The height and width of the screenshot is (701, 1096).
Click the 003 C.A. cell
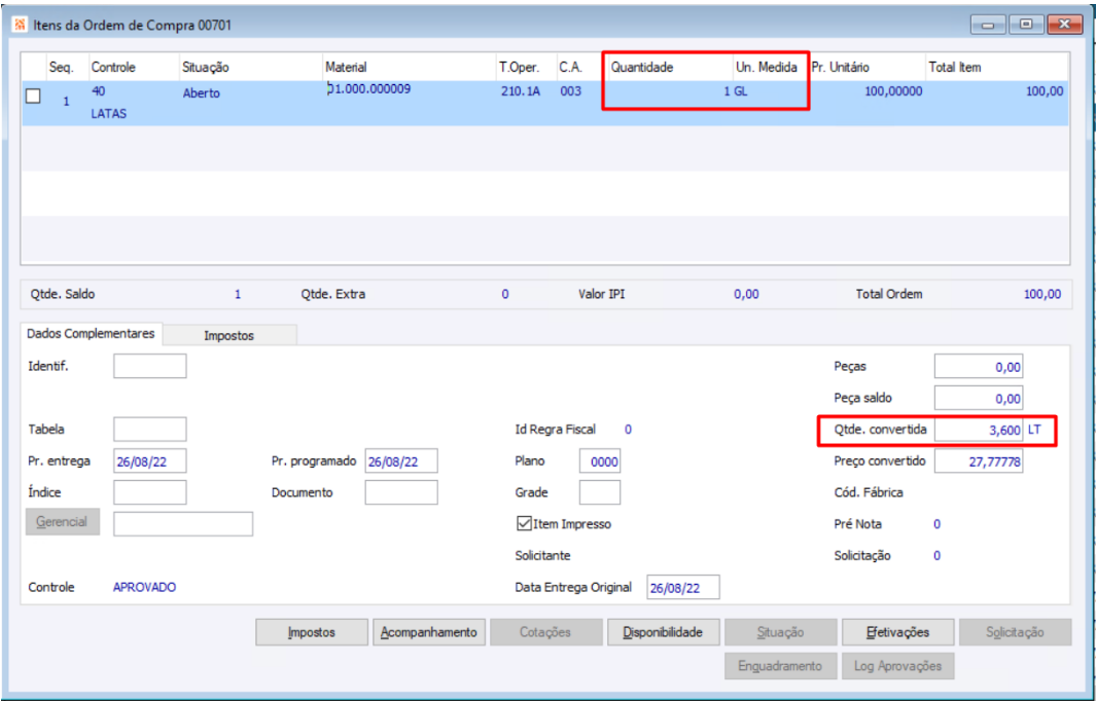(x=570, y=91)
